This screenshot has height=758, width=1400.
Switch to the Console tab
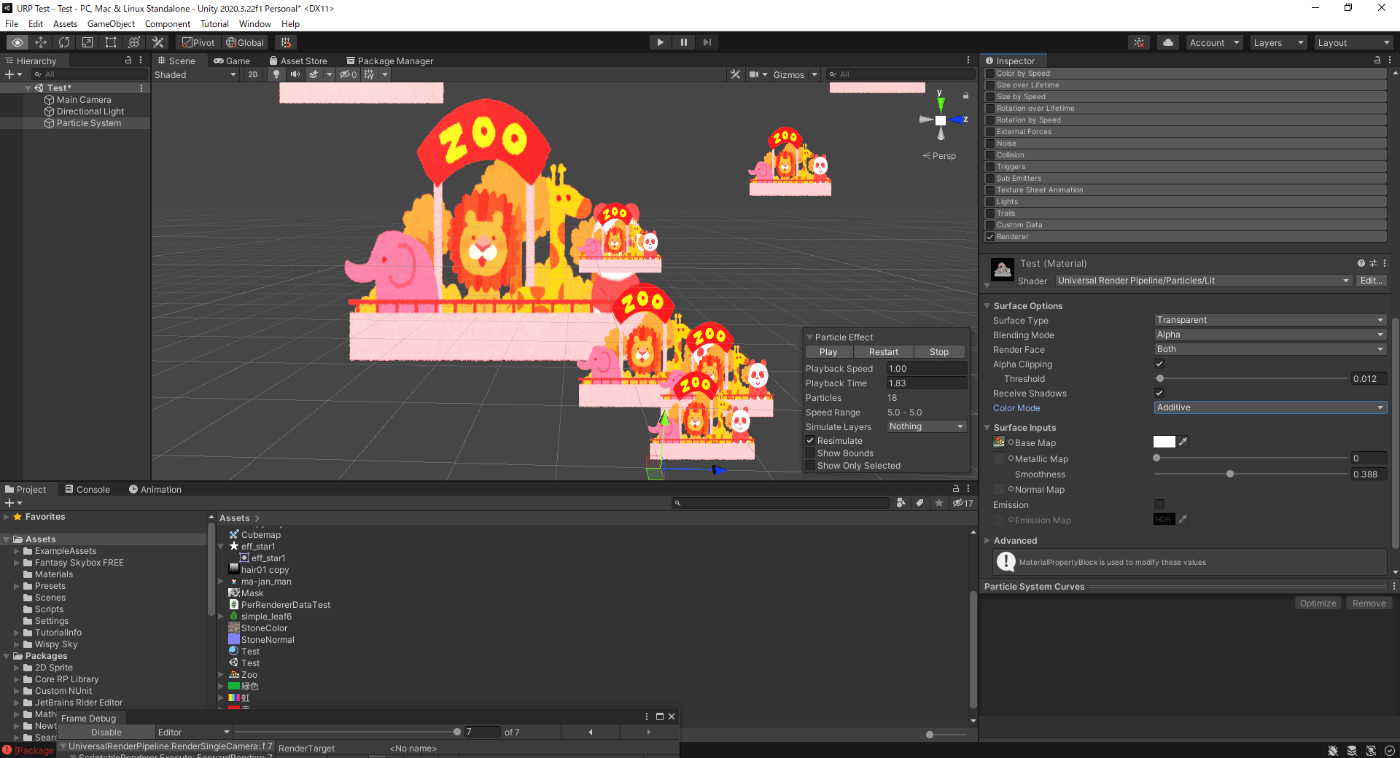(x=87, y=489)
